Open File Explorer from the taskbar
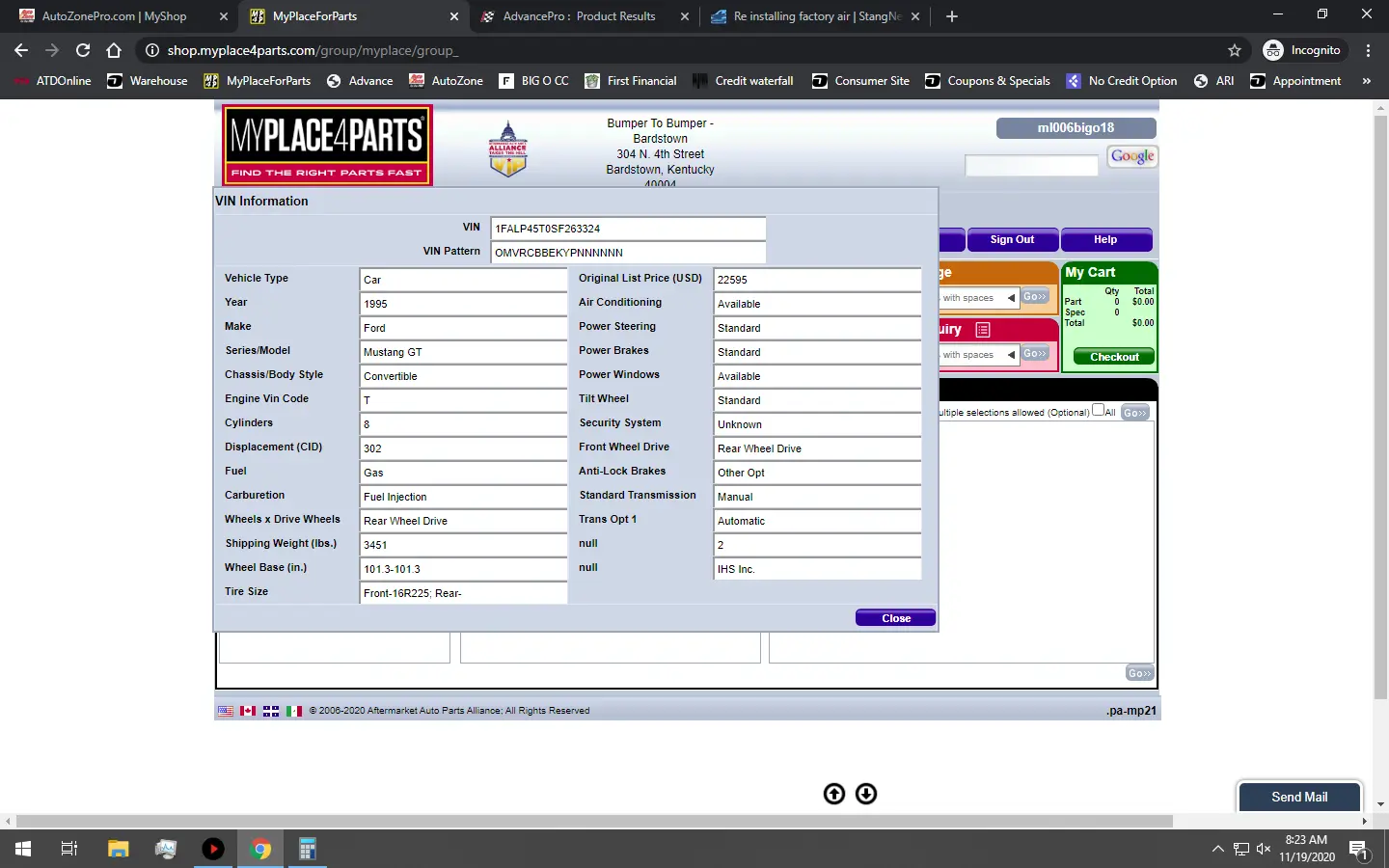The image size is (1389, 868). tap(118, 849)
